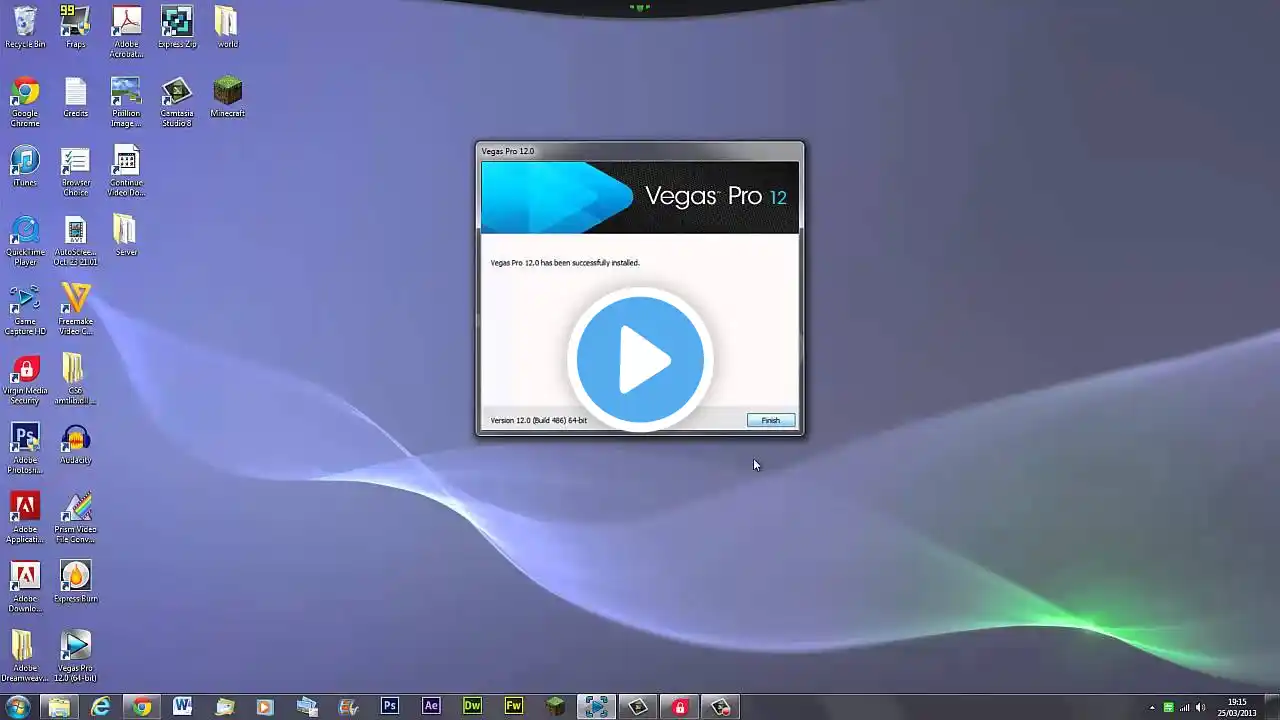Select the CS6 amtlib.dll folder on the desktop
This screenshot has width=1280, height=720.
pos(76,380)
